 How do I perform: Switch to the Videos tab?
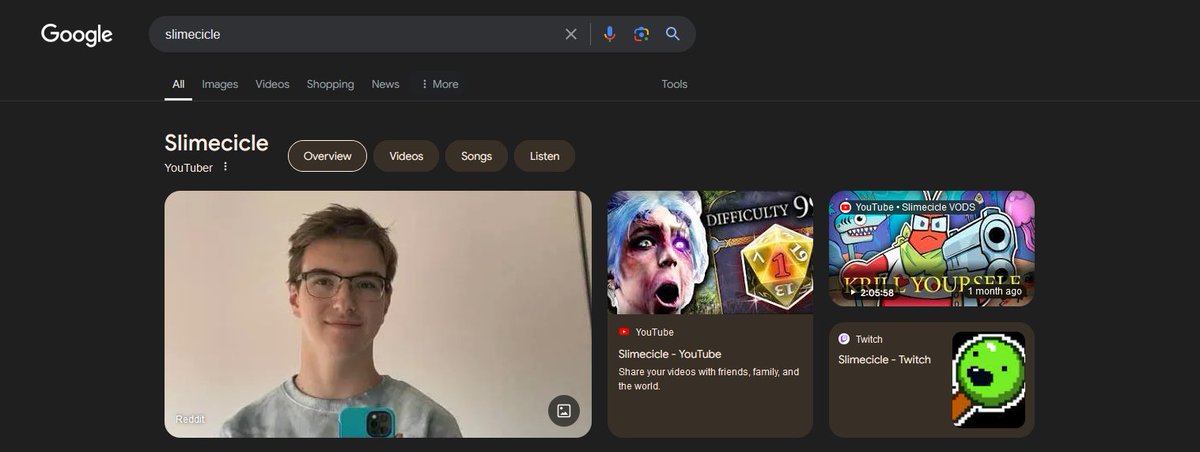tap(272, 84)
